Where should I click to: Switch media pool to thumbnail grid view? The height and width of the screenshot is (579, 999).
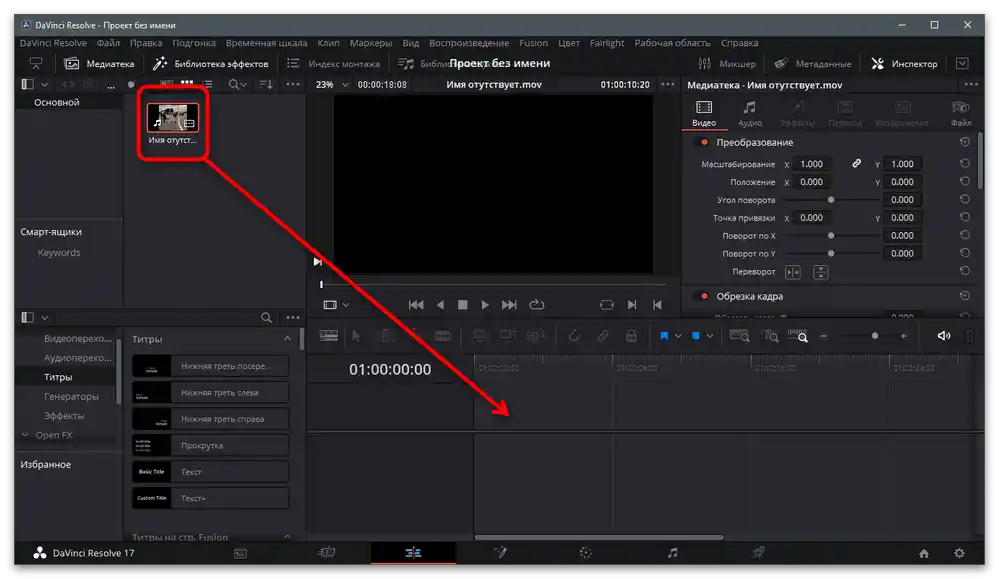click(x=187, y=83)
